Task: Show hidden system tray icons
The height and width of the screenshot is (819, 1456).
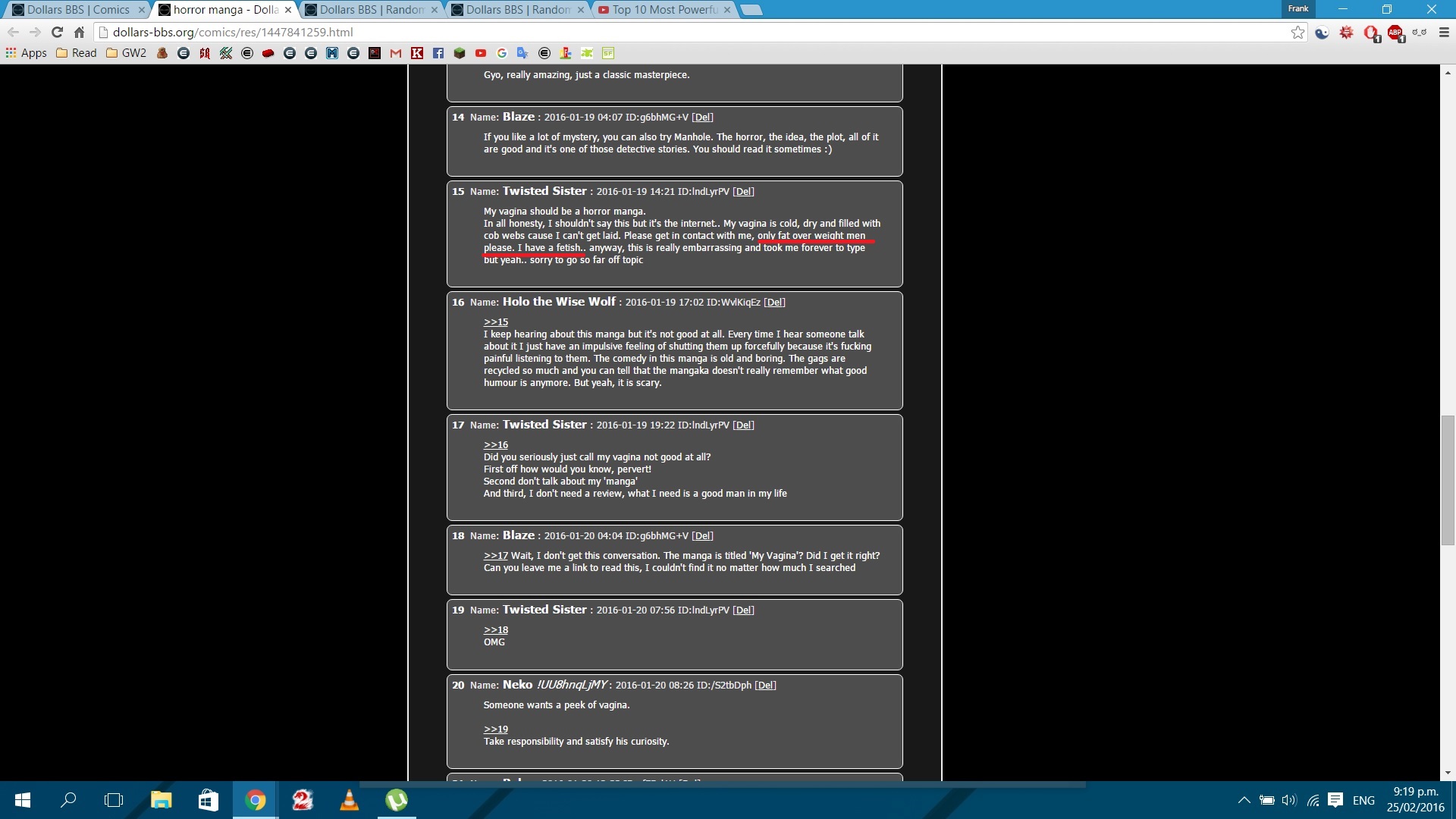Action: [x=1244, y=800]
